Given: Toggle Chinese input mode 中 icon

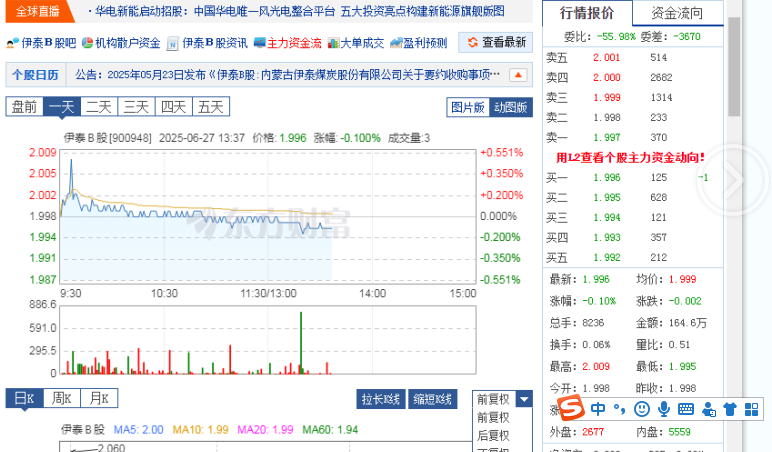Looking at the screenshot, I should pyautogui.click(x=598, y=409).
